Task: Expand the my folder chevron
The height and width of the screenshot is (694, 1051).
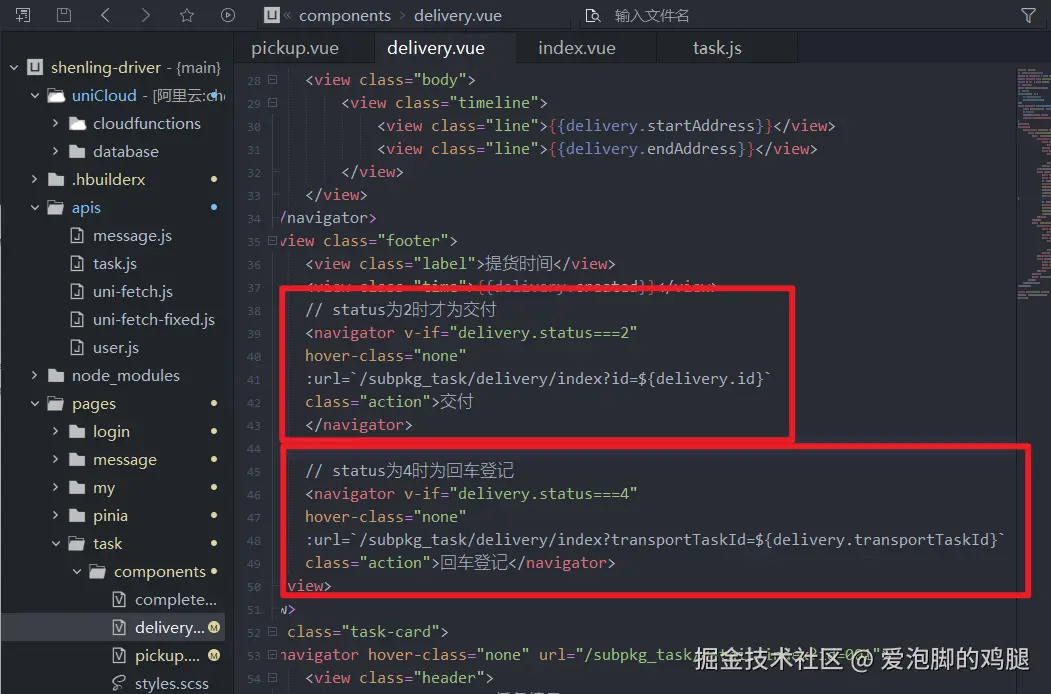Action: point(56,487)
